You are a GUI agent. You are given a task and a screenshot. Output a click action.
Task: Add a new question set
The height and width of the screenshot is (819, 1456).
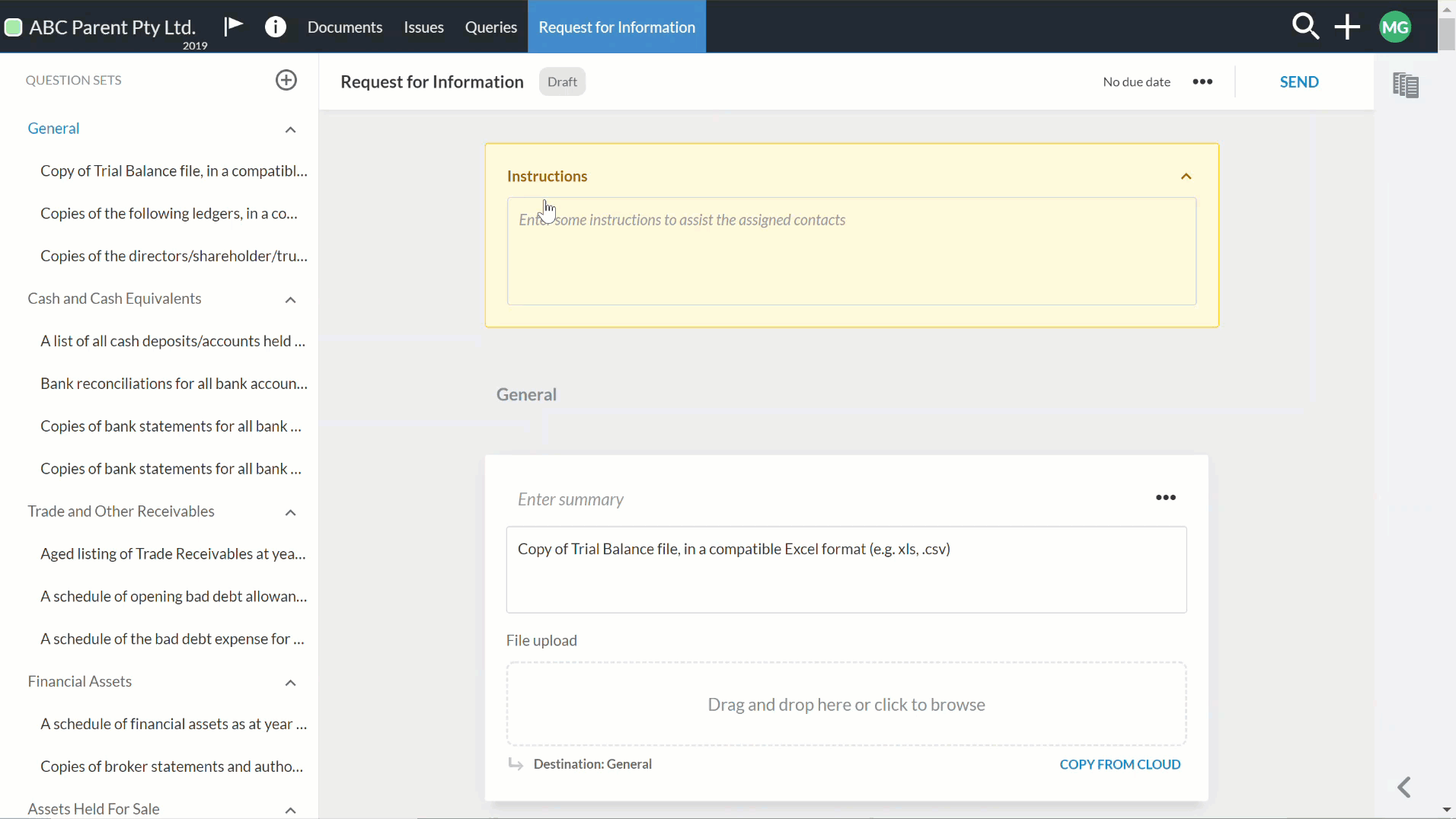[286, 80]
